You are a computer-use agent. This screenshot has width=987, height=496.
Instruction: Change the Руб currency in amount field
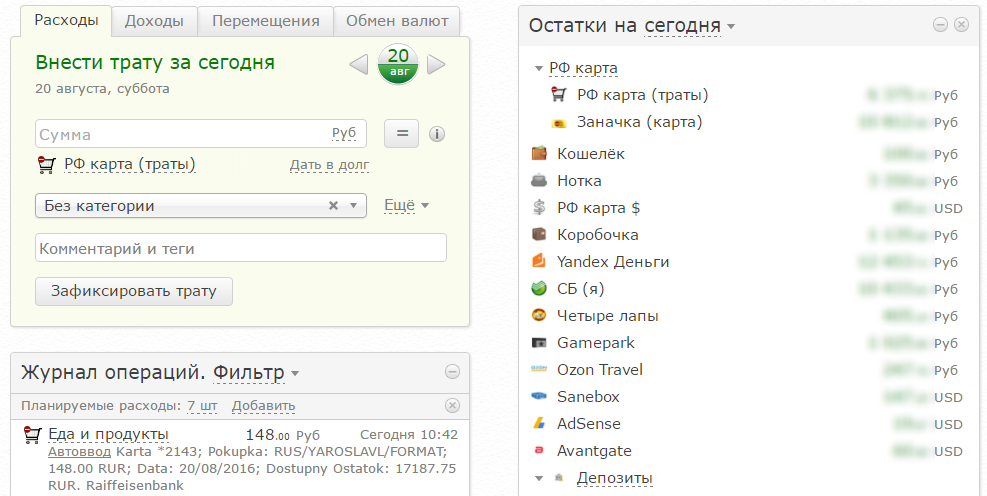click(344, 133)
